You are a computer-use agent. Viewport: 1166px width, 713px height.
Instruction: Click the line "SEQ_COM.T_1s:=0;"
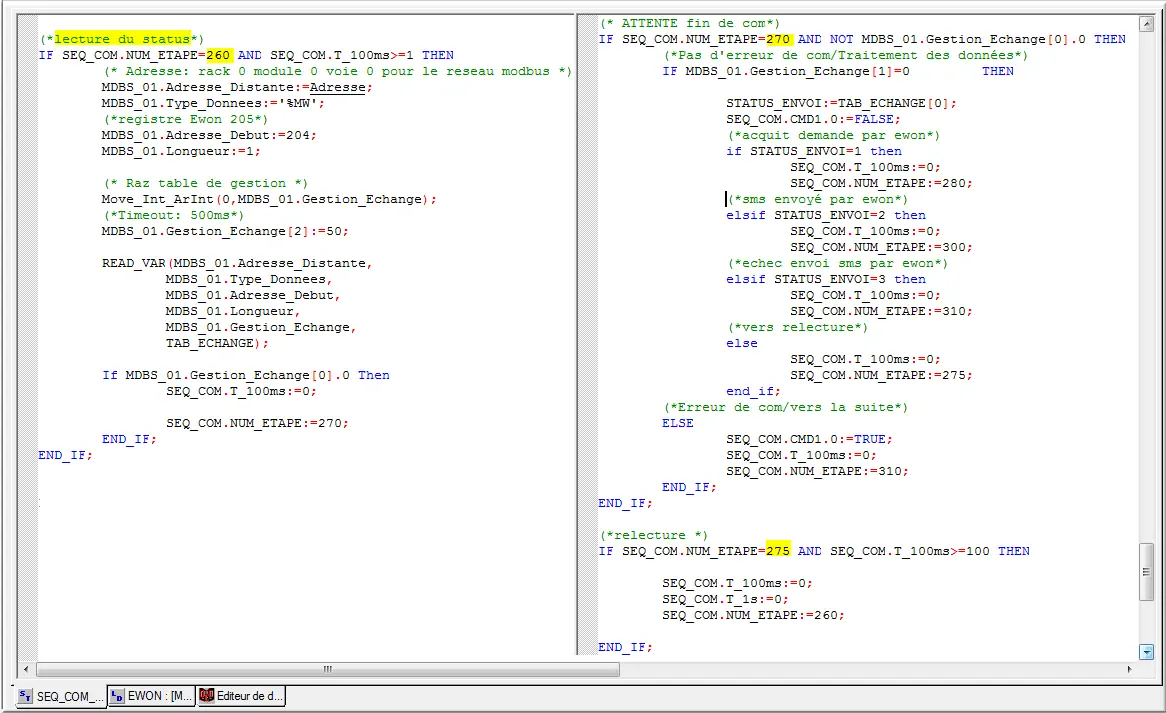[x=726, y=599]
